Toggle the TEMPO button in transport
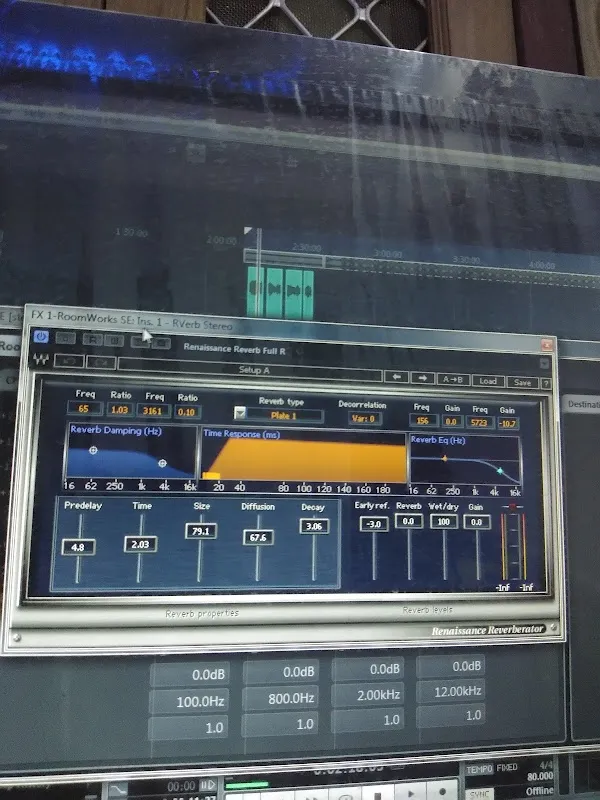The image size is (600, 800). tap(479, 769)
